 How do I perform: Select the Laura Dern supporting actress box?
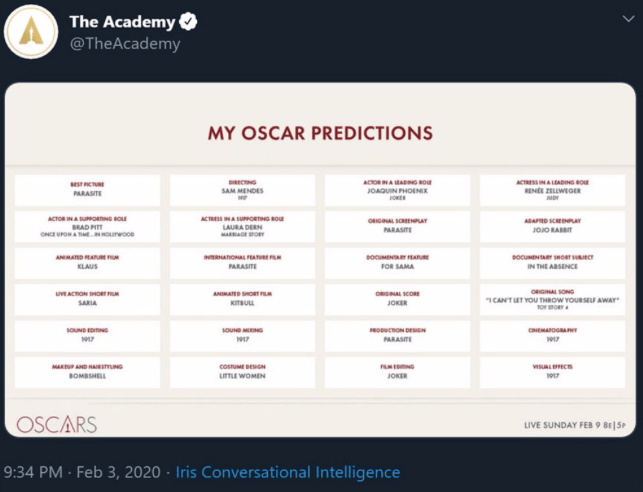242,226
